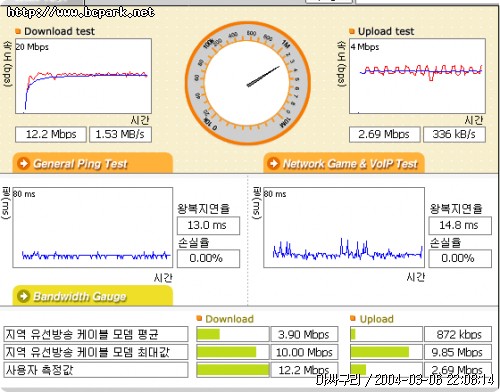
Task: Select the 12.2 Mbps download result field
Action: click(x=51, y=134)
